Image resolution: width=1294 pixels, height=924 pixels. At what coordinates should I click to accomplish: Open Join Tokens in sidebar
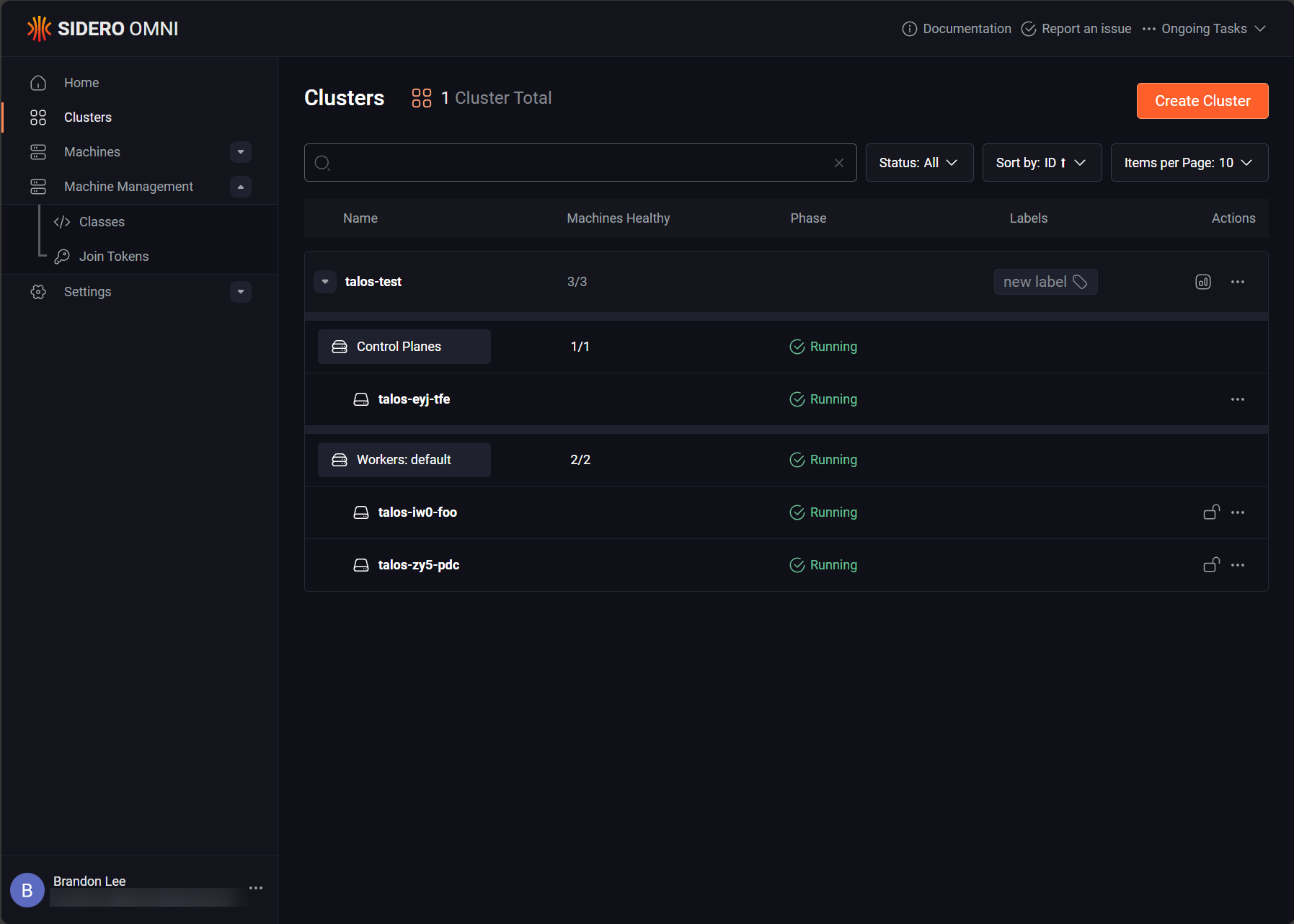point(114,257)
